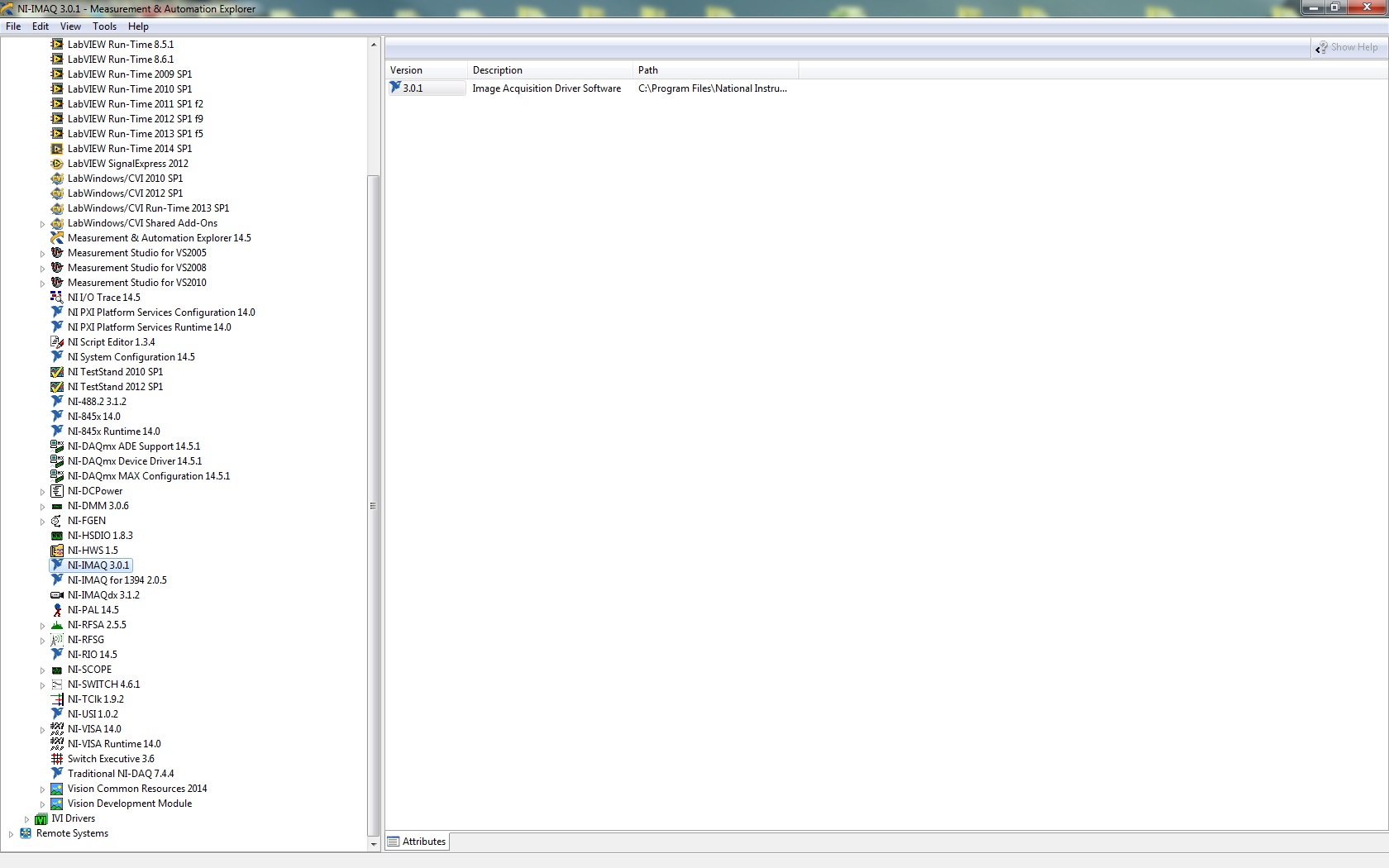Expand the Vision Development Module node
Image resolution: width=1389 pixels, height=868 pixels.
pyautogui.click(x=42, y=804)
